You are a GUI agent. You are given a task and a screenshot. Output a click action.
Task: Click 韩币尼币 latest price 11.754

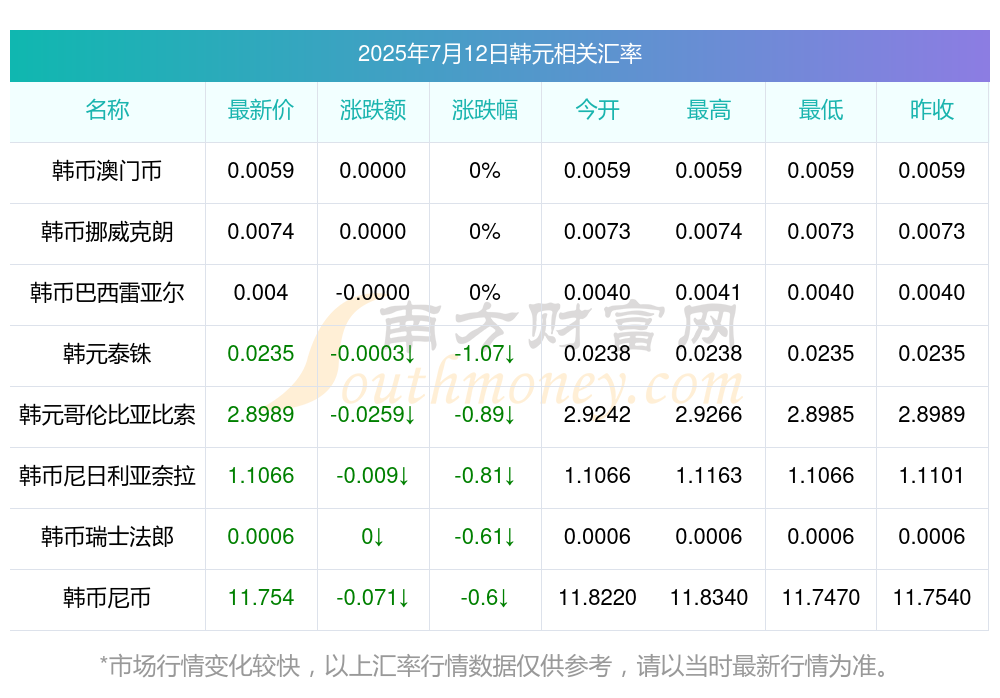261,598
